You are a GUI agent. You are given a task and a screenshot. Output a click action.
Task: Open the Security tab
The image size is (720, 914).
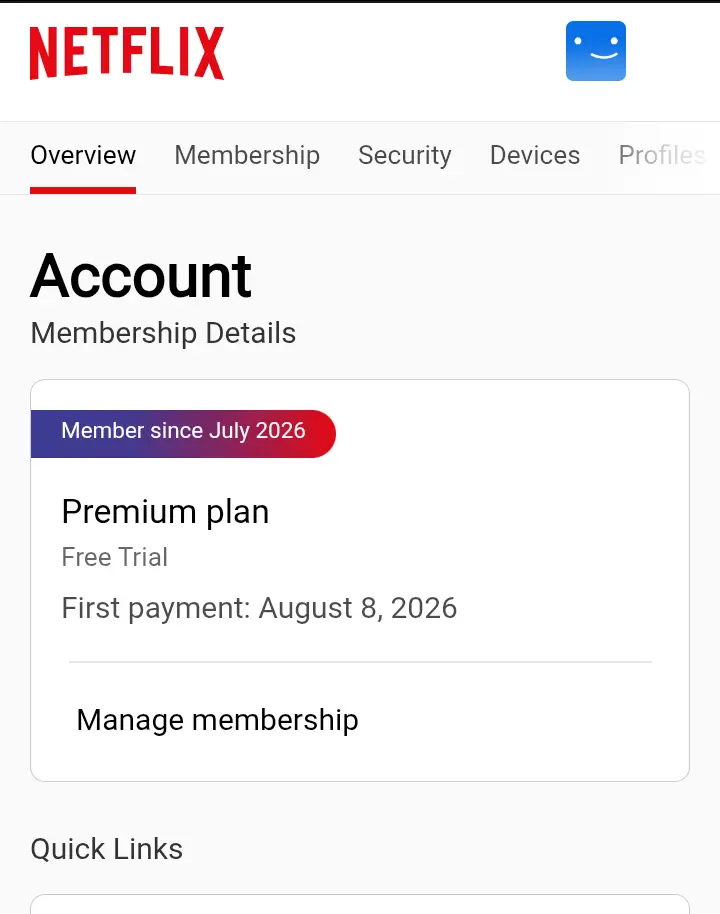click(405, 155)
